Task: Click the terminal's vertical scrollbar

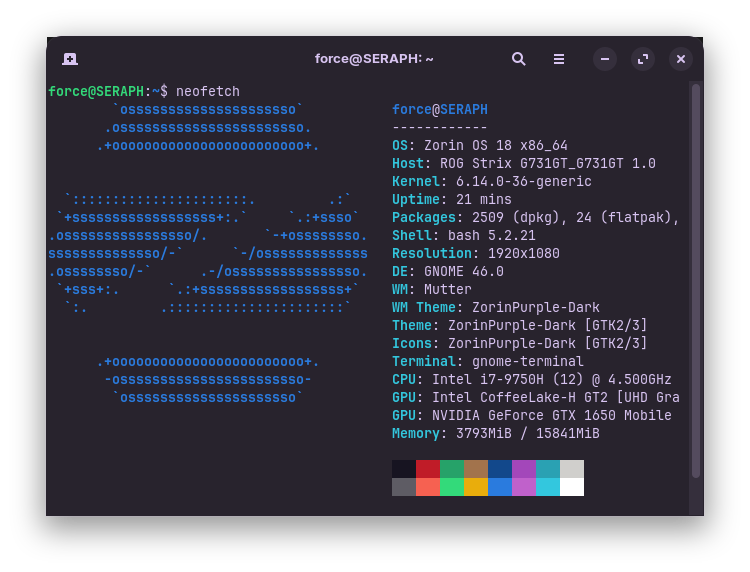Action: coord(696,280)
